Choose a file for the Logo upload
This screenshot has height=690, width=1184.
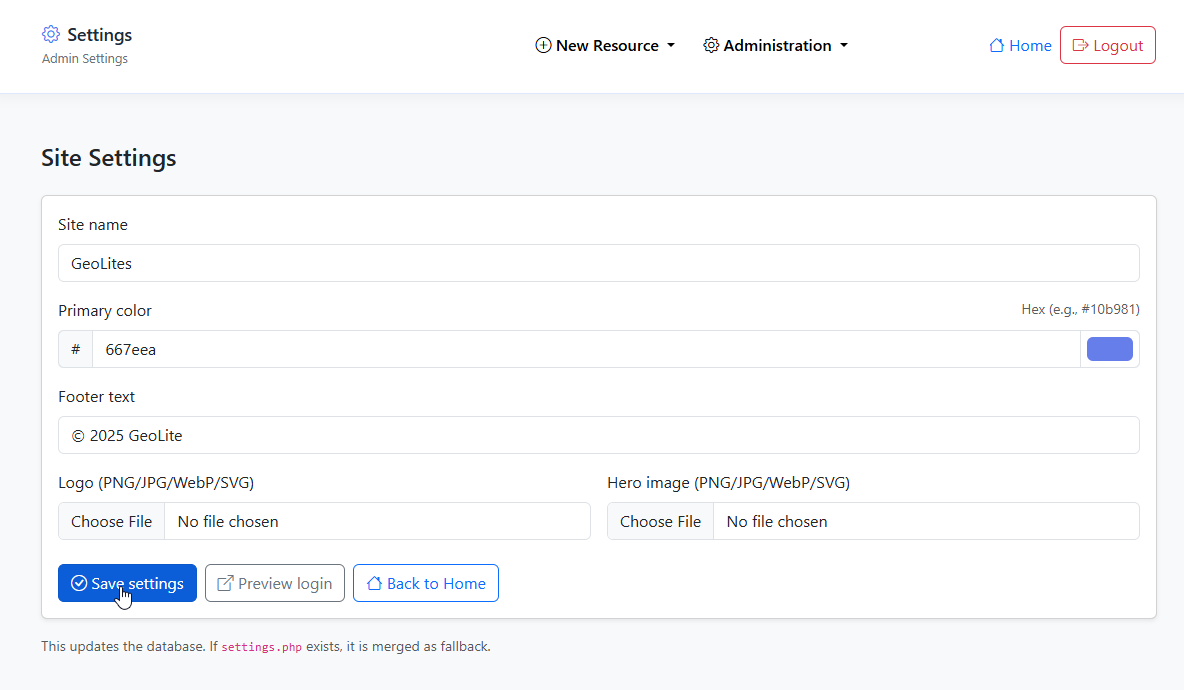tap(112, 521)
